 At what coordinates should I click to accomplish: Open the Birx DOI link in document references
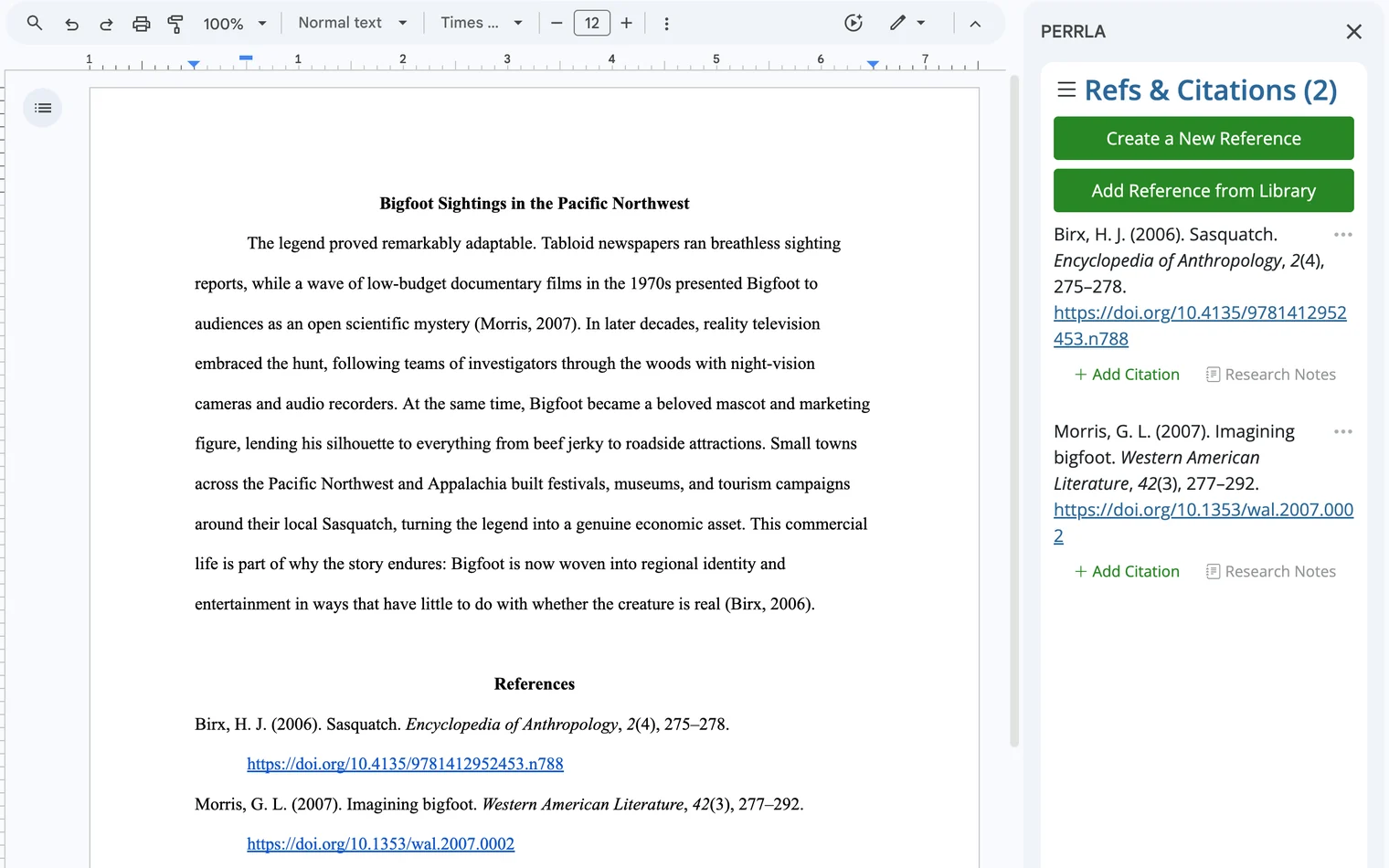click(405, 764)
